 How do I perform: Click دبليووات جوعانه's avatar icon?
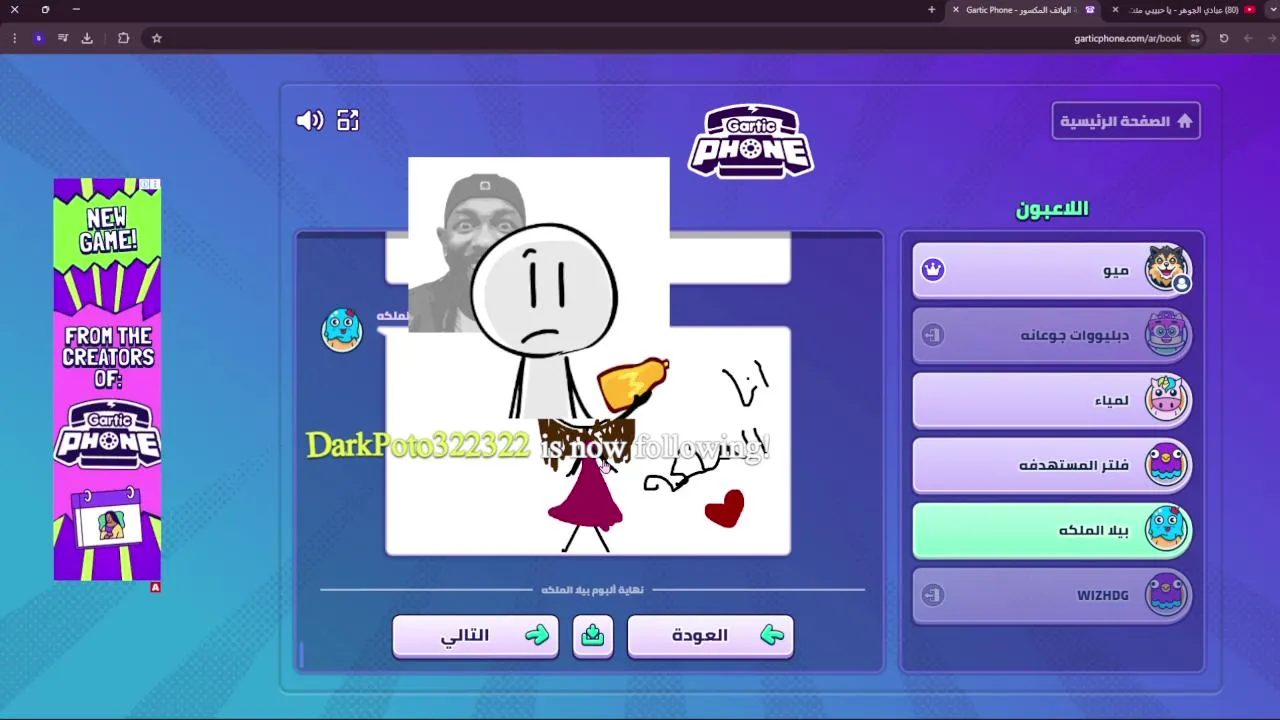pyautogui.click(x=1166, y=334)
